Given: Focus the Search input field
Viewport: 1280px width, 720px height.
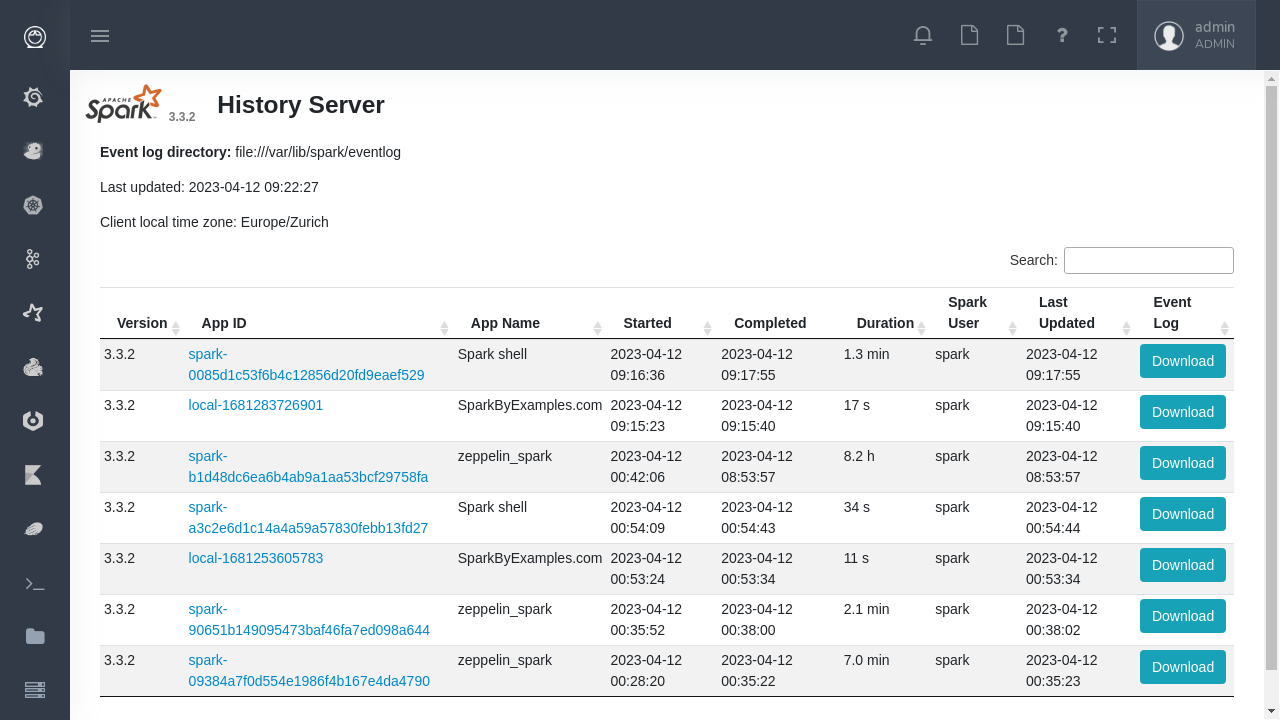Looking at the screenshot, I should [x=1149, y=260].
